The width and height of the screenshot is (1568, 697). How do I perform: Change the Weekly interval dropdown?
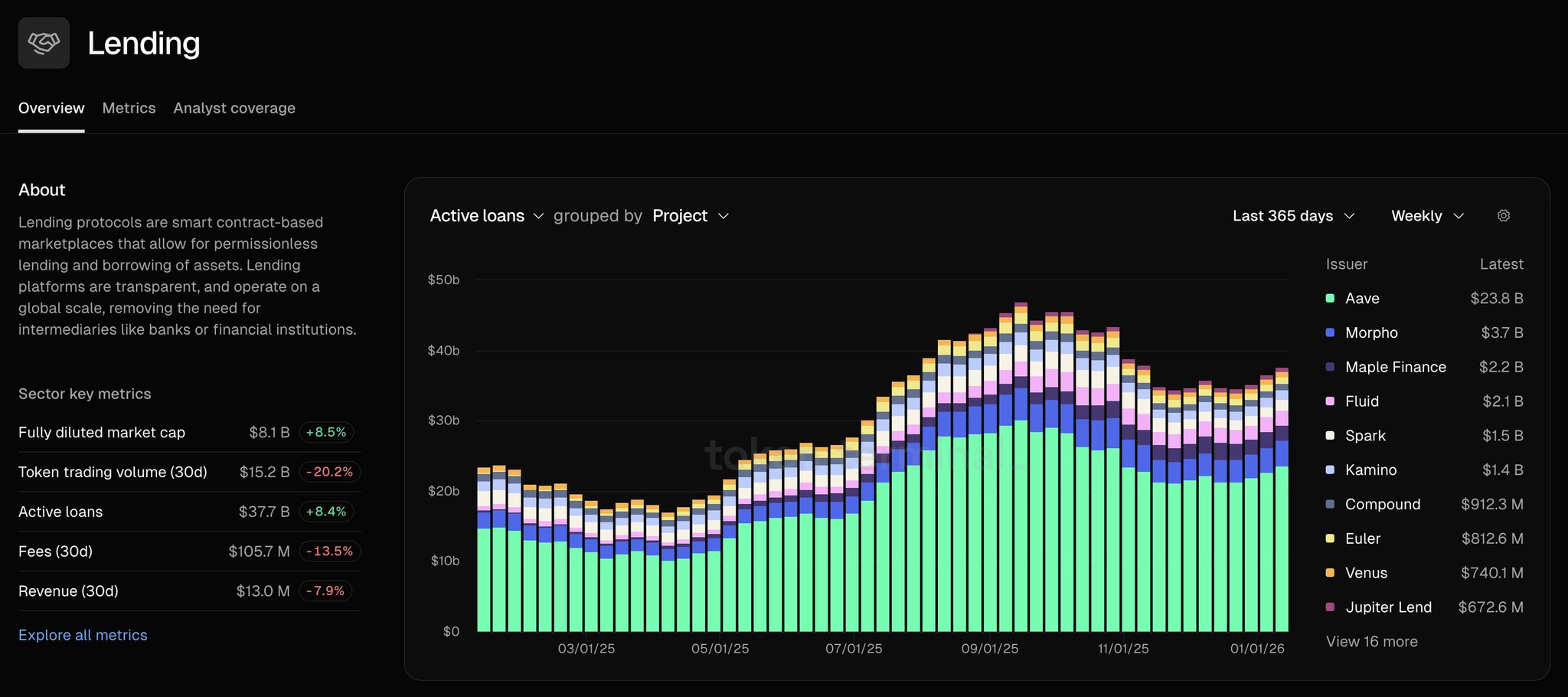tap(1427, 216)
